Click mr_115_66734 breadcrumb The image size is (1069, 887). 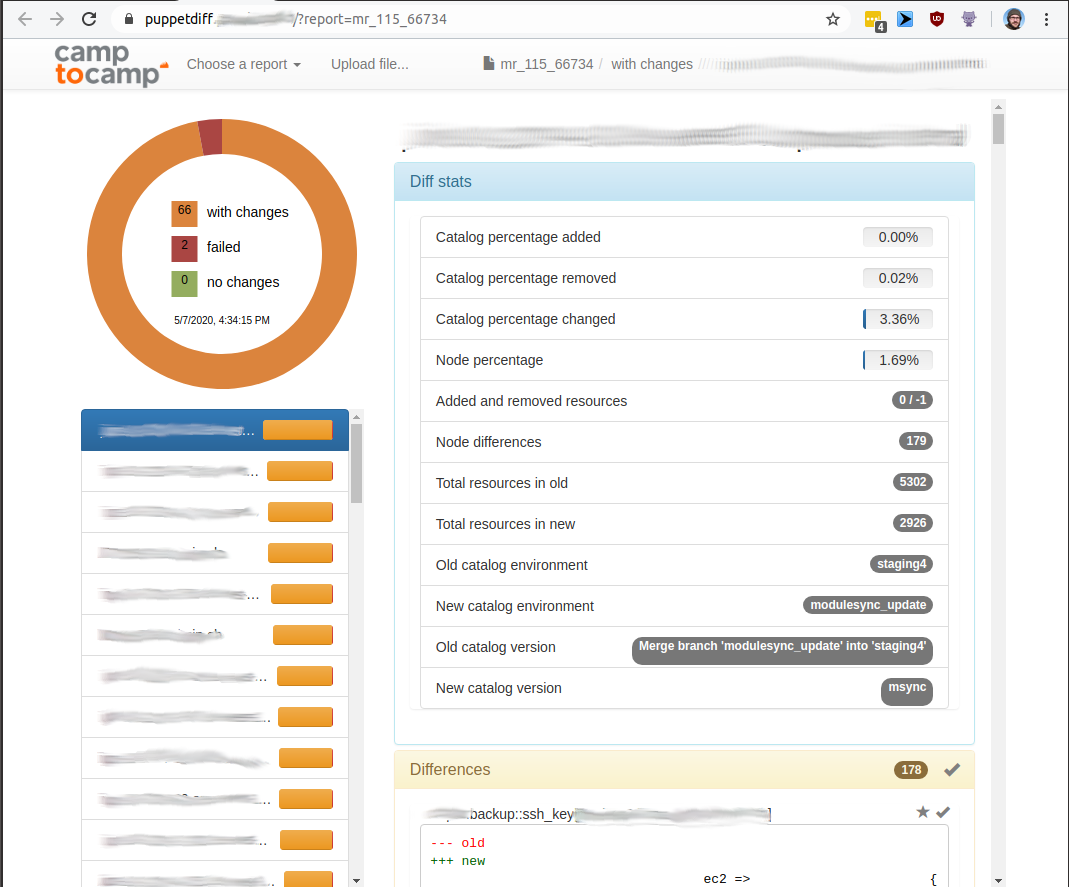pyautogui.click(x=547, y=64)
